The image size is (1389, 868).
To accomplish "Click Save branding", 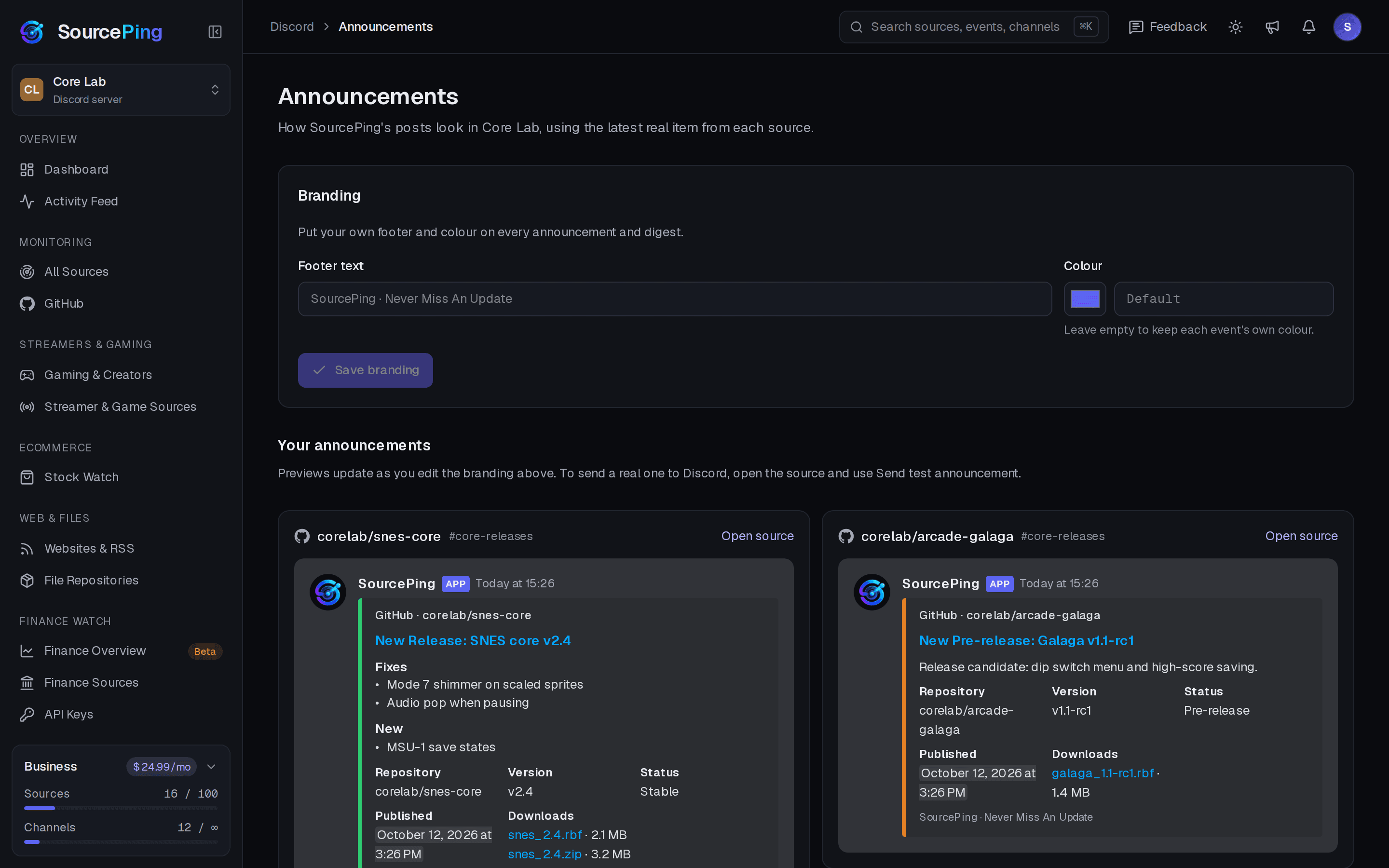I will 365,370.
